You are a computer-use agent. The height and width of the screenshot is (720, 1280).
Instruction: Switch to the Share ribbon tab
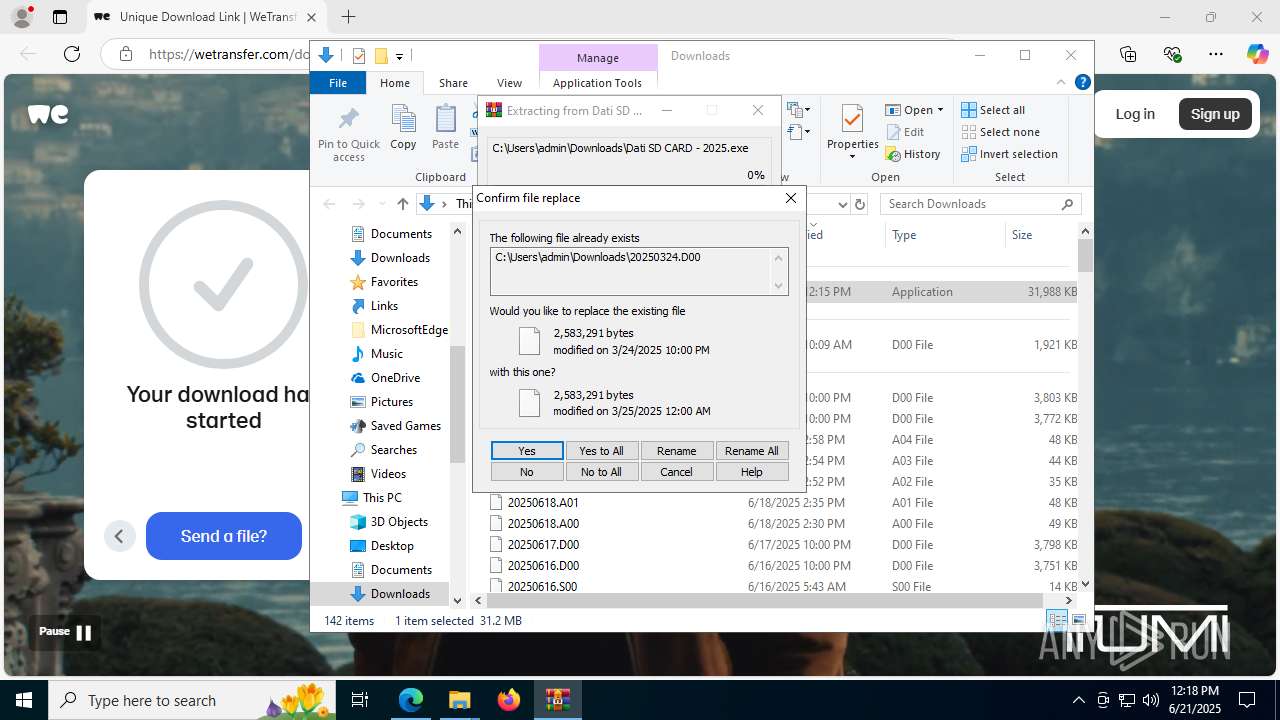point(453,83)
